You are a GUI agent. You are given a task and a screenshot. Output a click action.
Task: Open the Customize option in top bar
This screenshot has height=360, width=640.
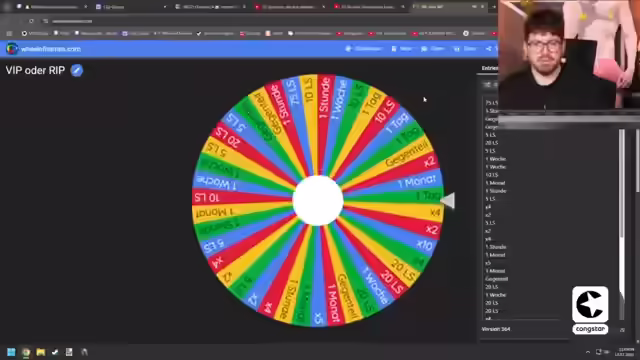[364, 49]
